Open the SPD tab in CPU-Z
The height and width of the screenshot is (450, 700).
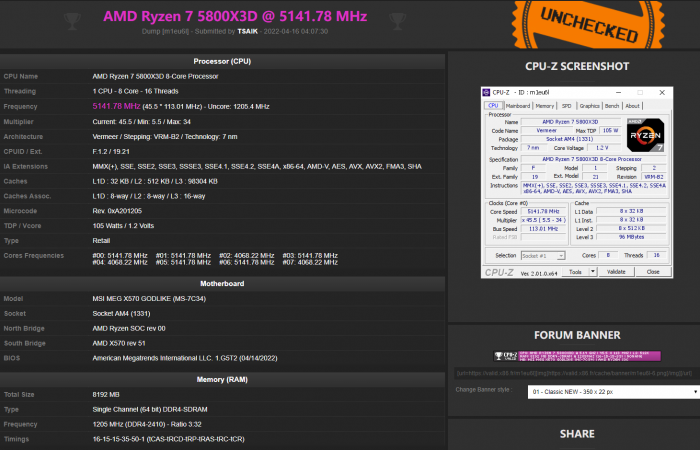(x=566, y=105)
